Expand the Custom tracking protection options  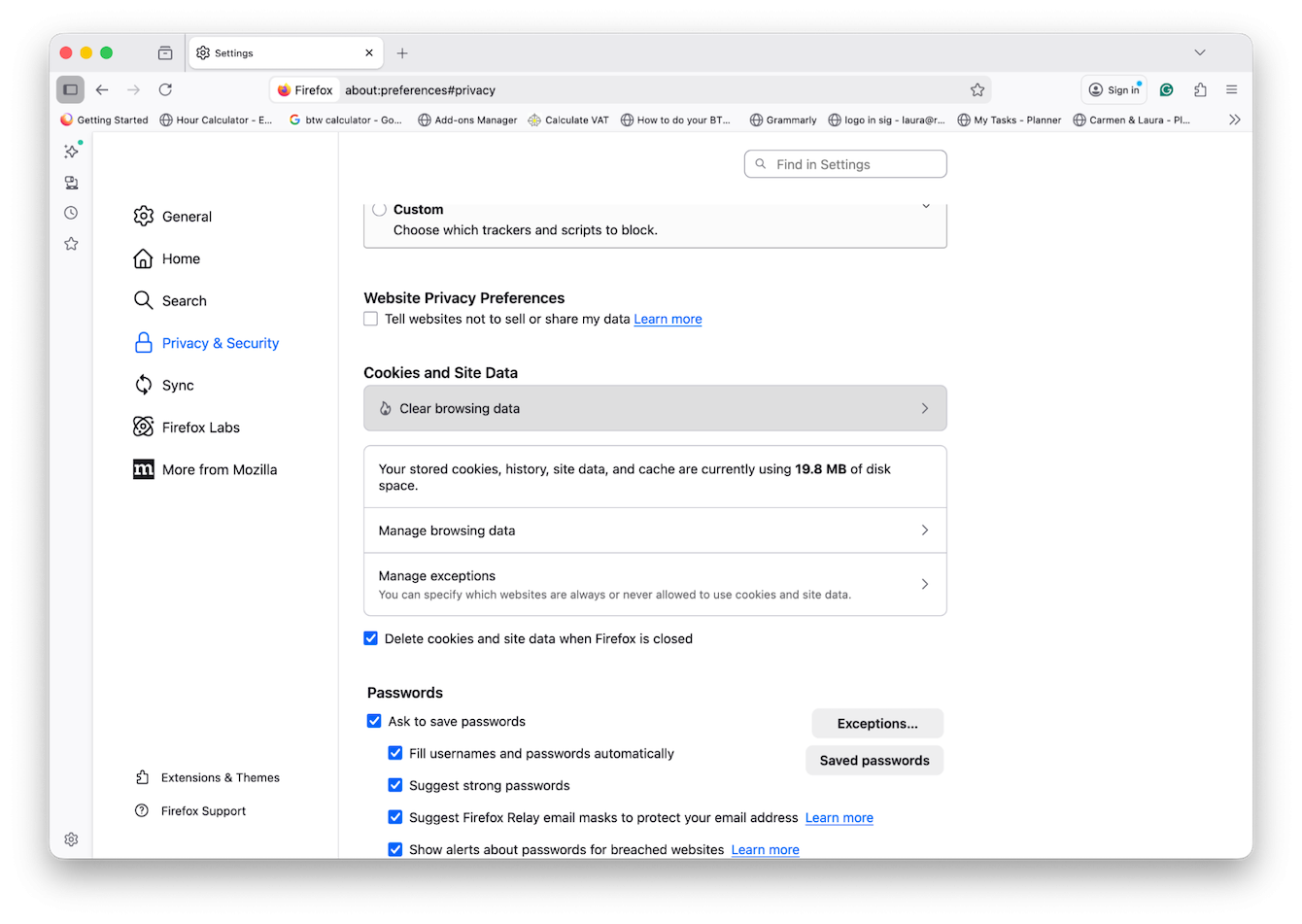pos(925,207)
